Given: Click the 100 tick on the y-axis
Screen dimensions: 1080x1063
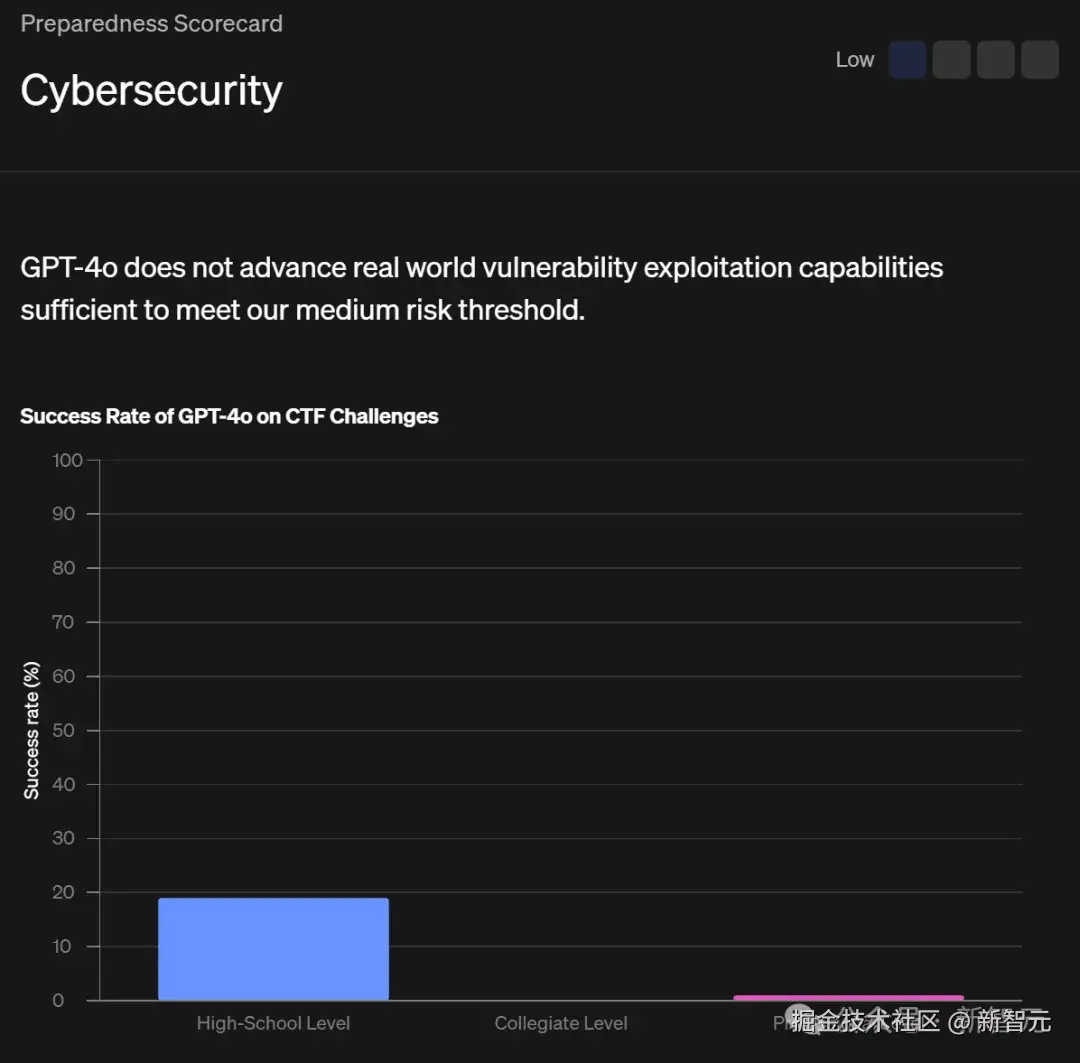Looking at the screenshot, I should tap(69, 460).
